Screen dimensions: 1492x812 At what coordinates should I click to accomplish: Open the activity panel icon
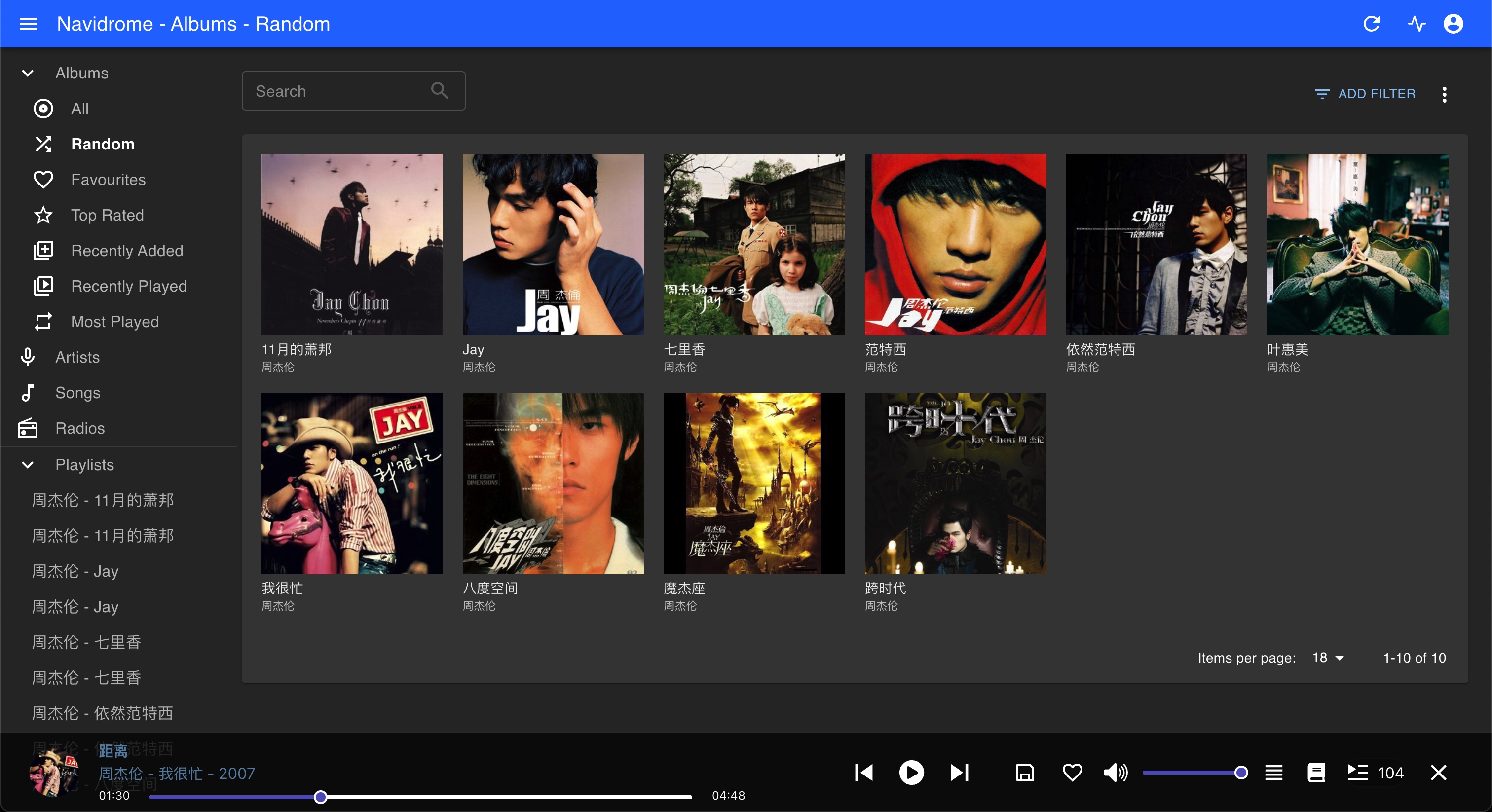1416,24
